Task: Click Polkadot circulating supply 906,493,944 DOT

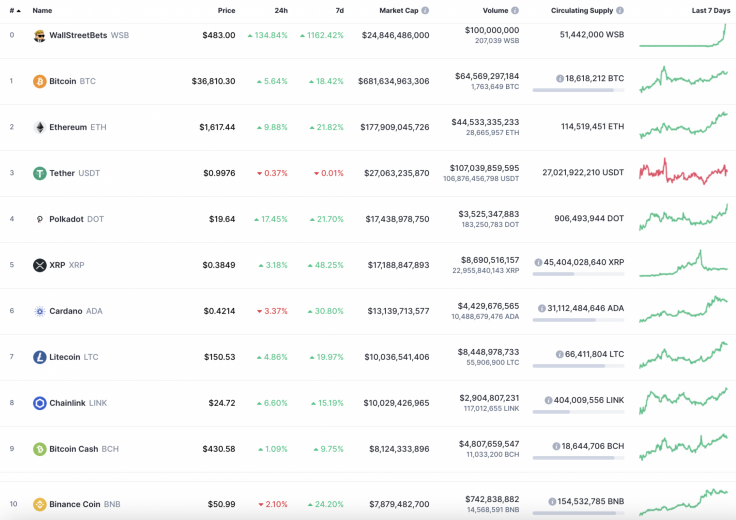Action: coord(589,218)
